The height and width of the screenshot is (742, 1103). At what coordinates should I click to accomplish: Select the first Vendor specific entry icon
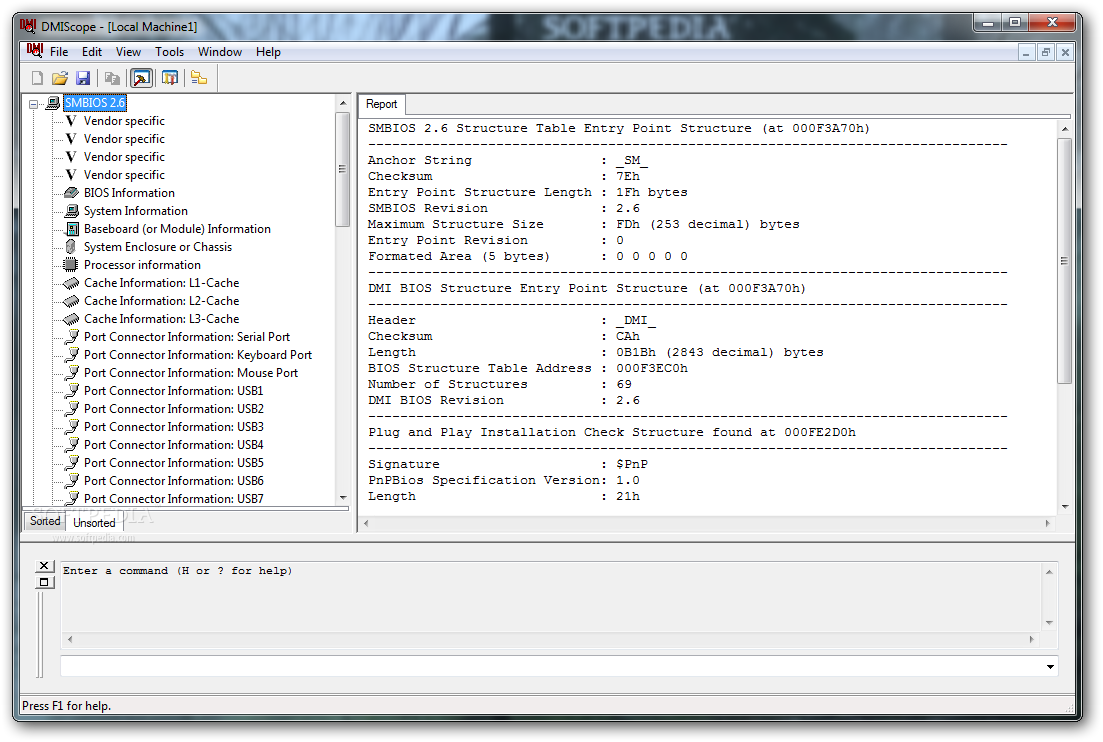click(71, 121)
